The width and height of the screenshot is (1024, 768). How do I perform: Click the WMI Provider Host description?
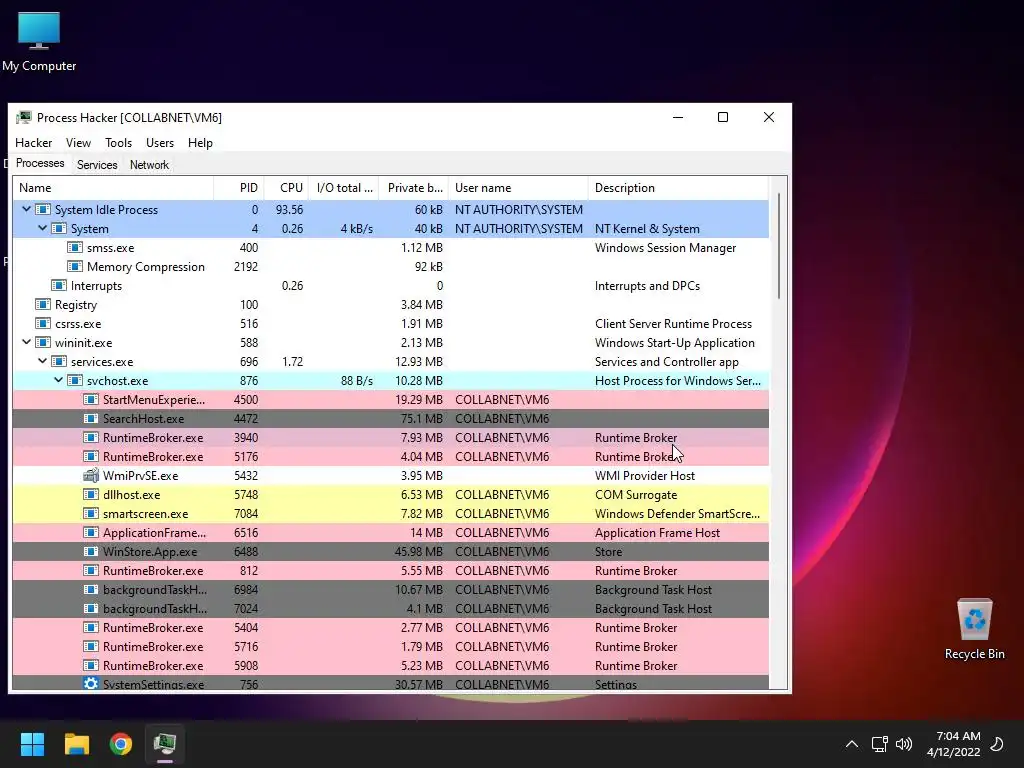pyautogui.click(x=645, y=475)
